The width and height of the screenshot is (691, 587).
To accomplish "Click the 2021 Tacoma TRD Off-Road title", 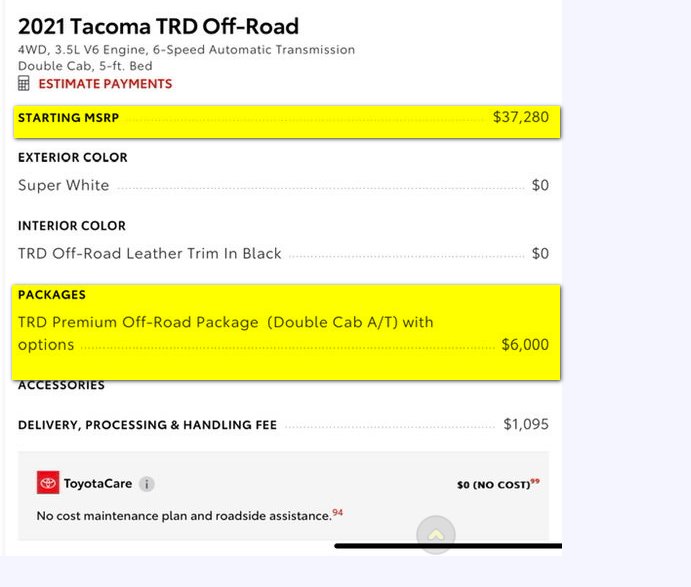I will click(158, 26).
